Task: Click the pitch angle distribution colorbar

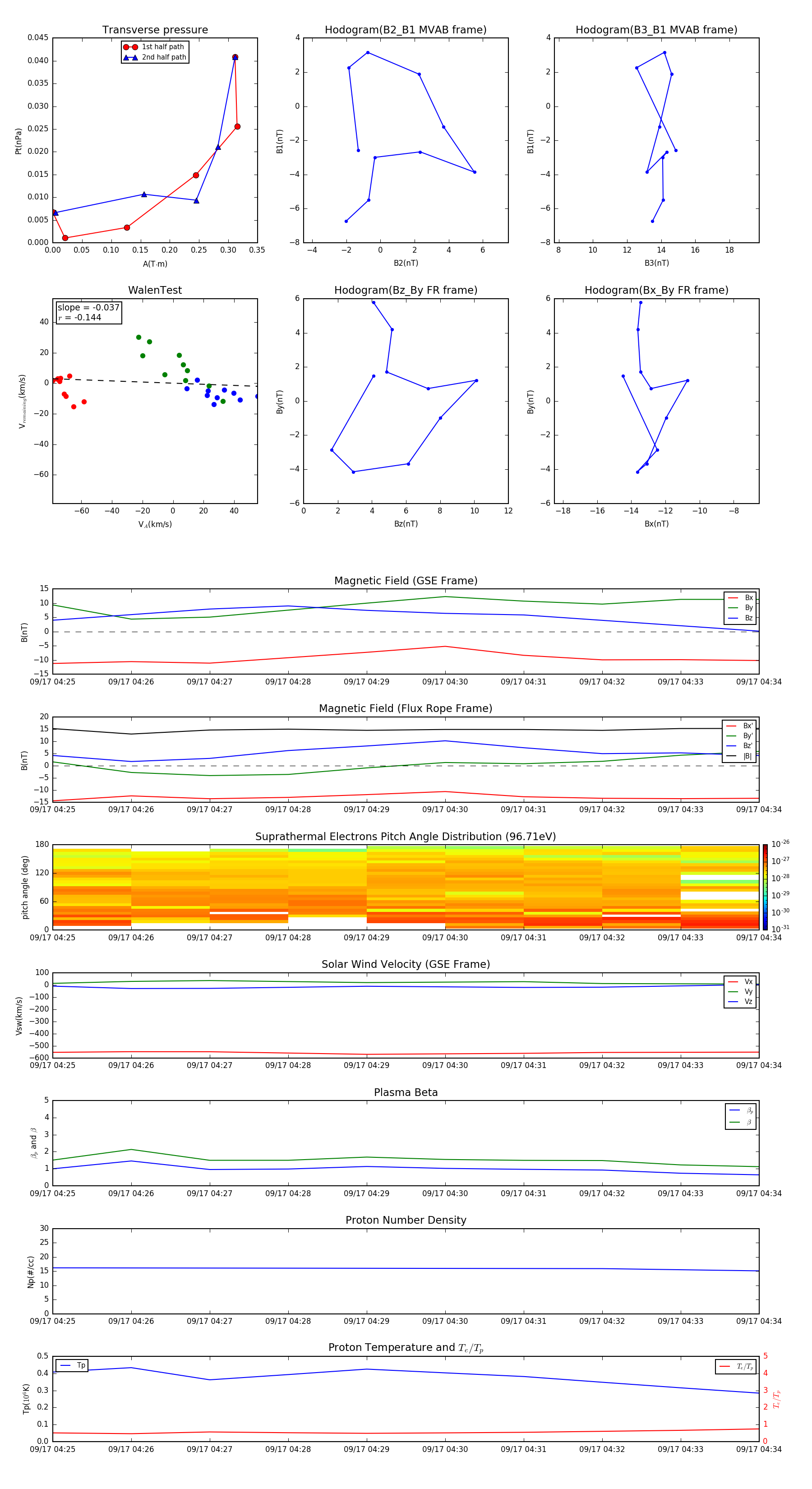Action: tap(765, 887)
